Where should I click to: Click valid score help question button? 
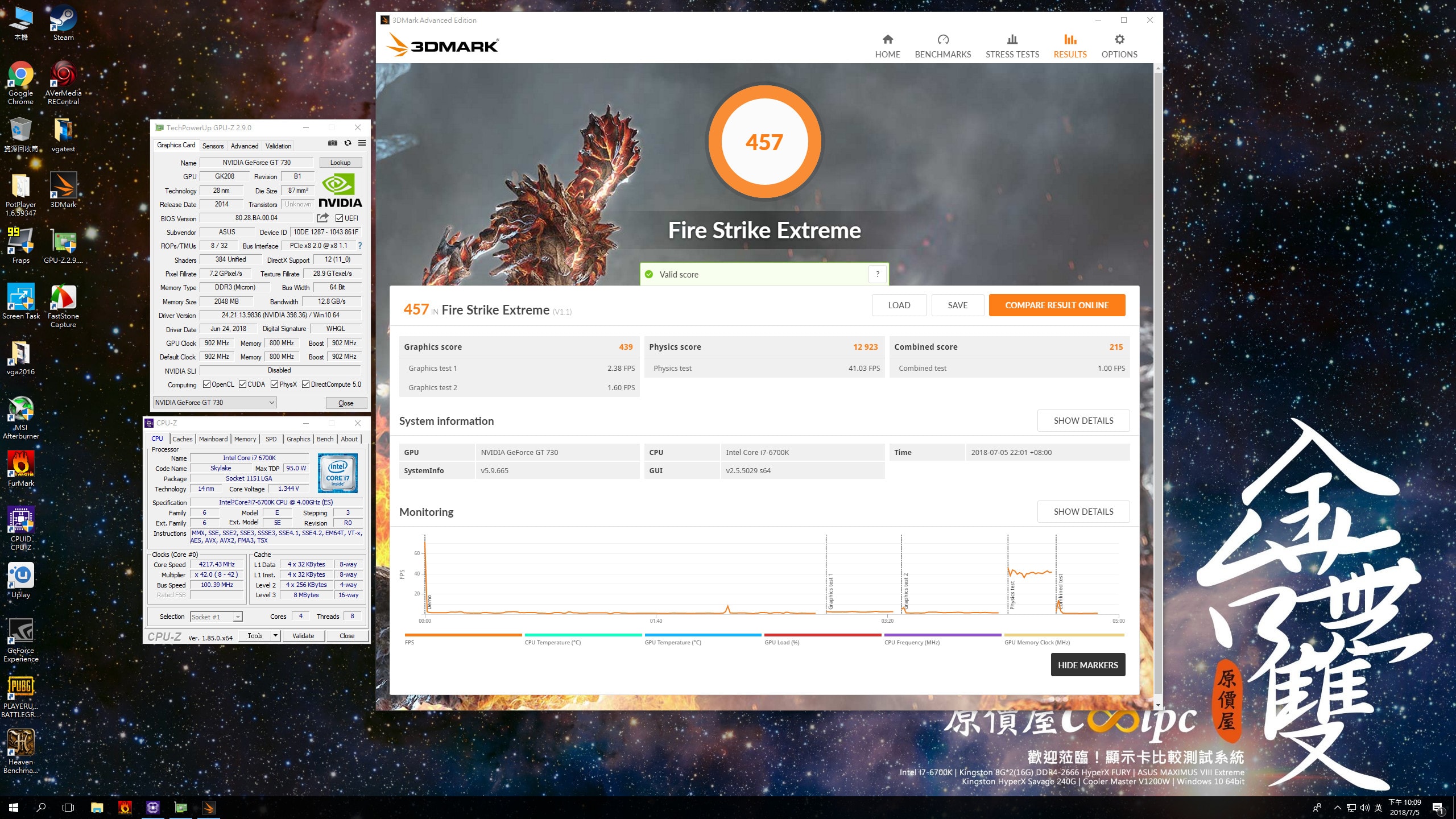click(878, 274)
